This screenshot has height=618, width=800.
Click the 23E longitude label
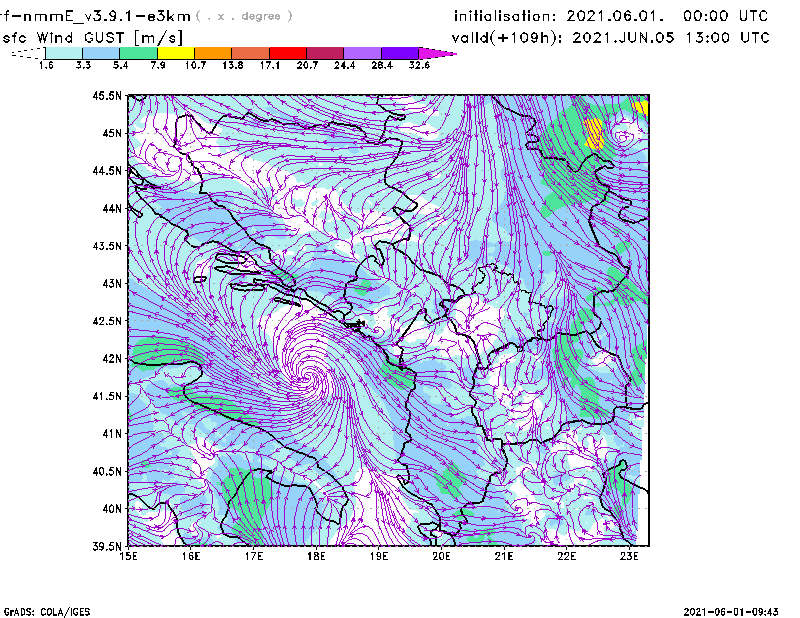tap(629, 556)
